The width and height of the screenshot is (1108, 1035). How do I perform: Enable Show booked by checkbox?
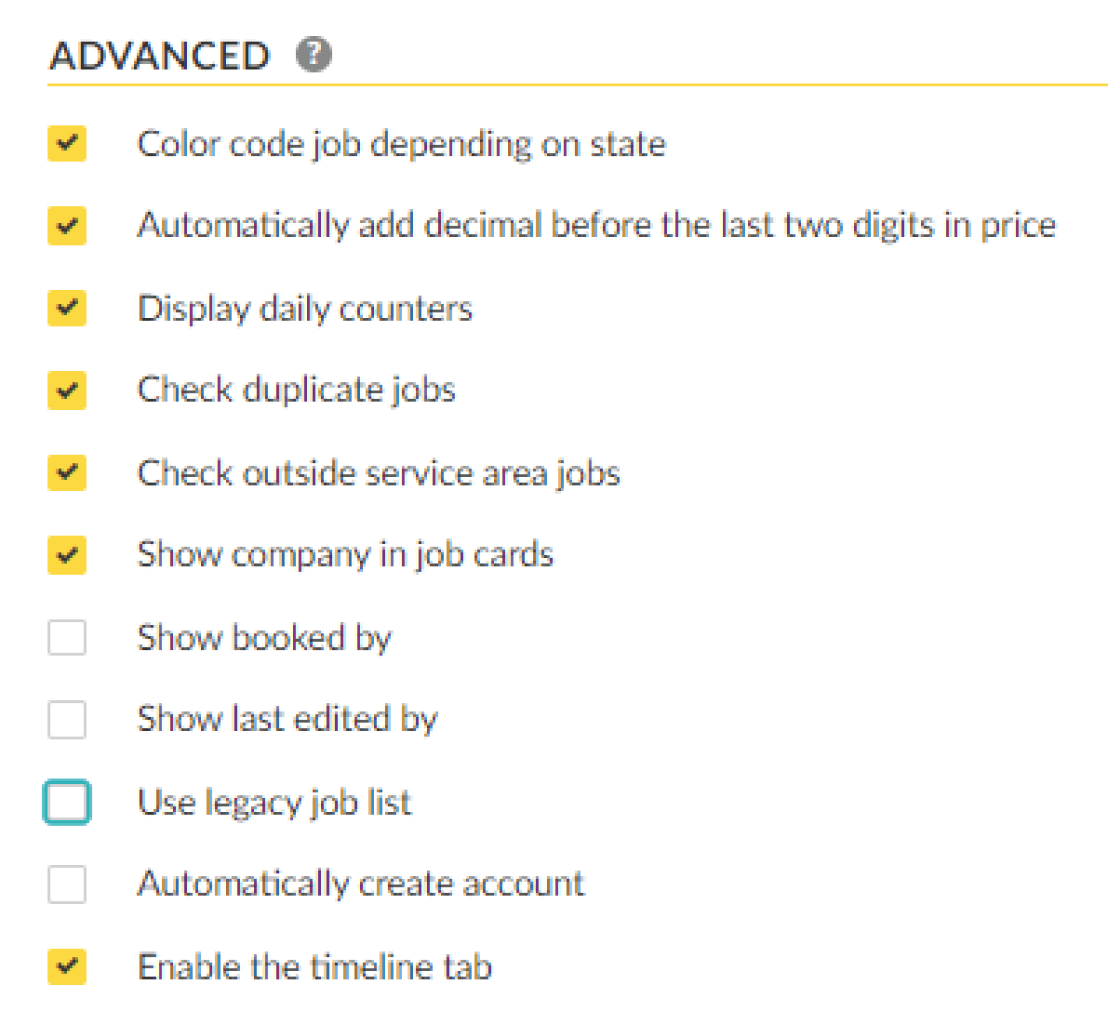click(67, 637)
